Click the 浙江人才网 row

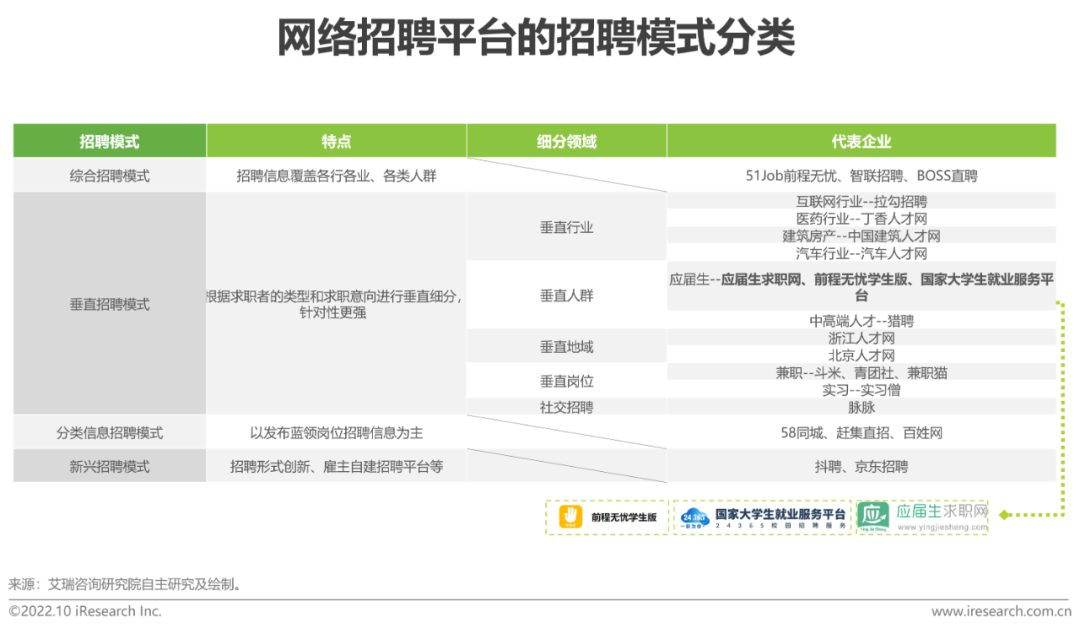point(861,338)
